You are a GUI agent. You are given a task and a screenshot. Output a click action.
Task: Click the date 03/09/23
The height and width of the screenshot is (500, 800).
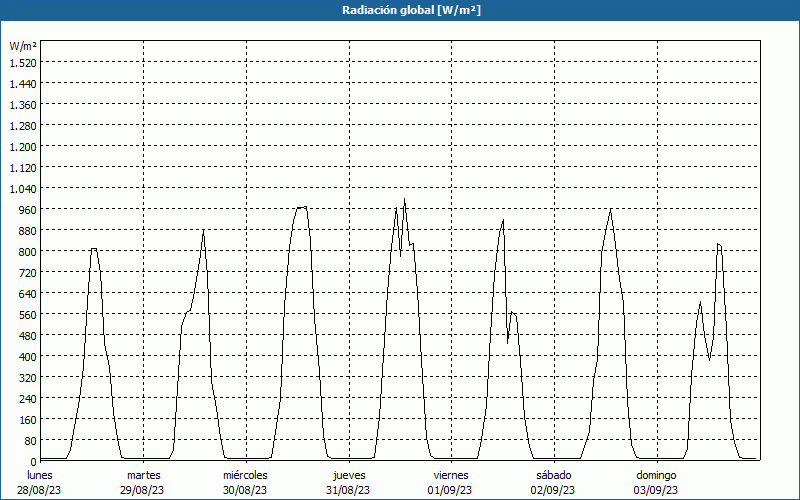(656, 490)
